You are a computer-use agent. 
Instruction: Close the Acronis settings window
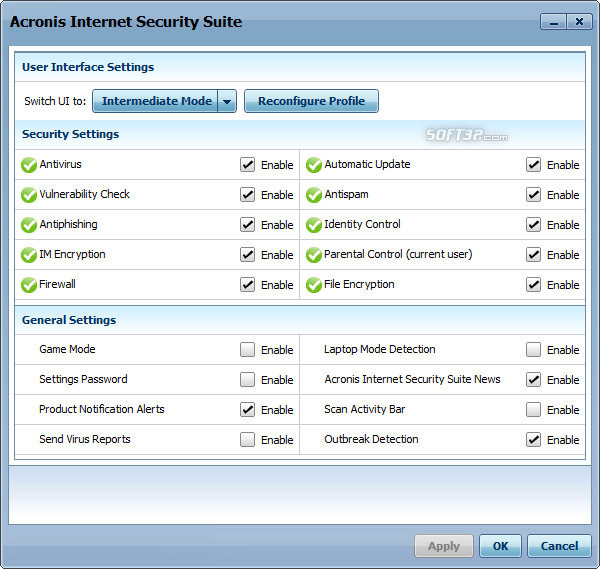pos(579,22)
